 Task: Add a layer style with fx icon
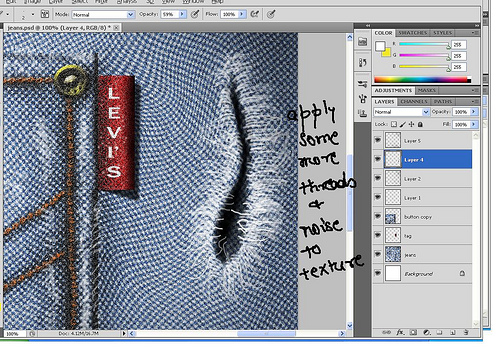tap(400, 332)
